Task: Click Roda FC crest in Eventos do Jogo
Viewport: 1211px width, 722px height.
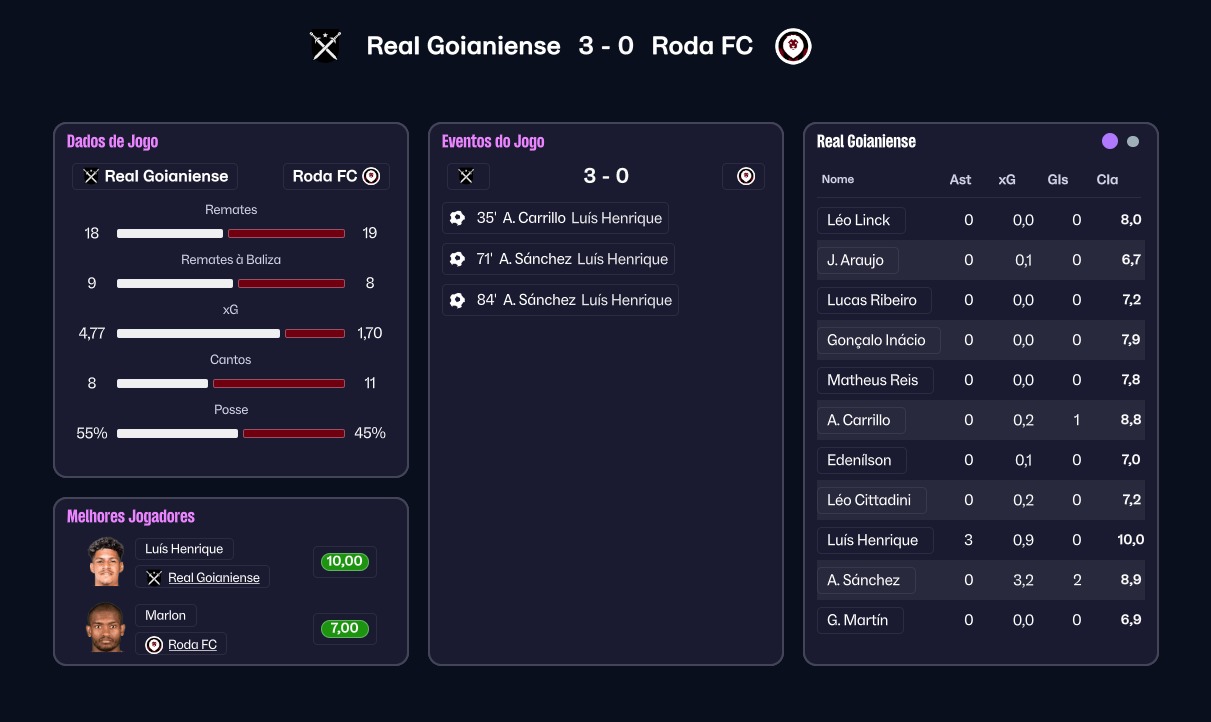Action: tap(744, 176)
